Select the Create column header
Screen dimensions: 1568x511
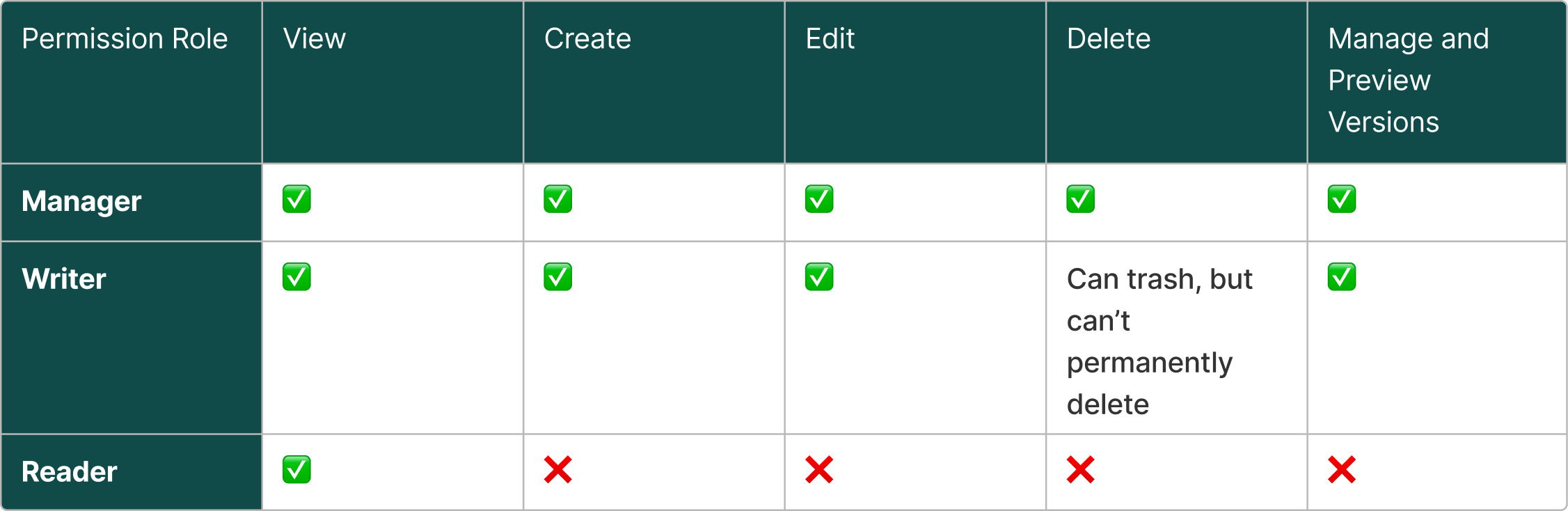(x=654, y=82)
